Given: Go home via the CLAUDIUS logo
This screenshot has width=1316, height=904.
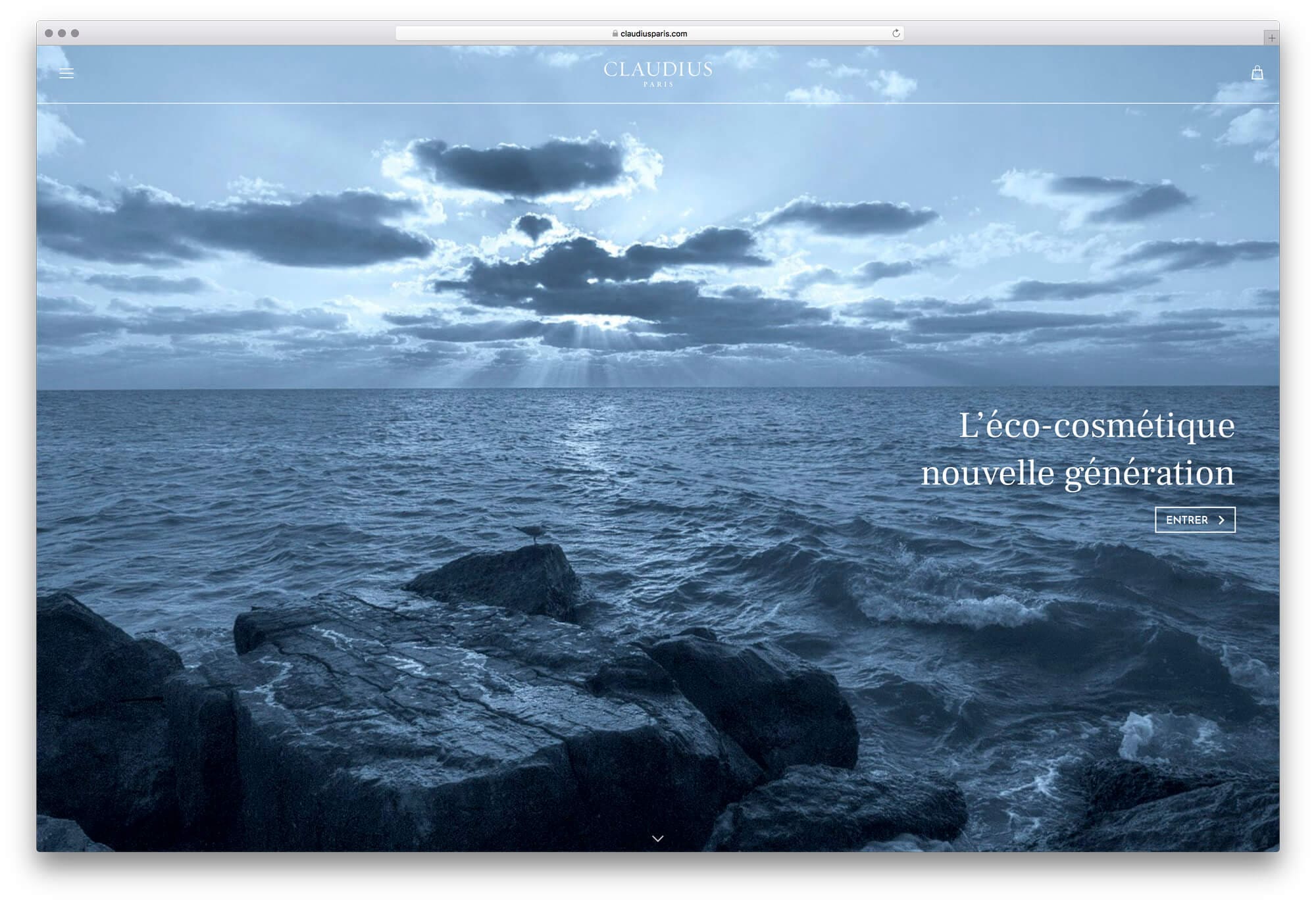Looking at the screenshot, I should click(x=657, y=69).
